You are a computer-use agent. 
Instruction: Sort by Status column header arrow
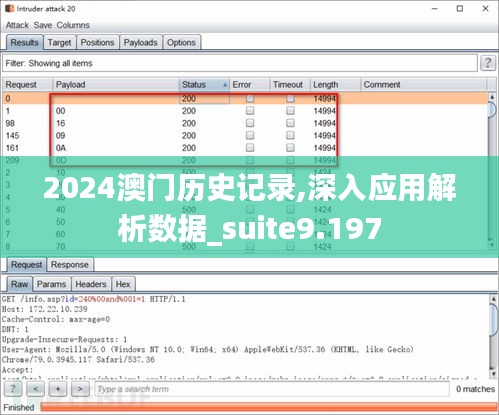pyautogui.click(x=225, y=85)
